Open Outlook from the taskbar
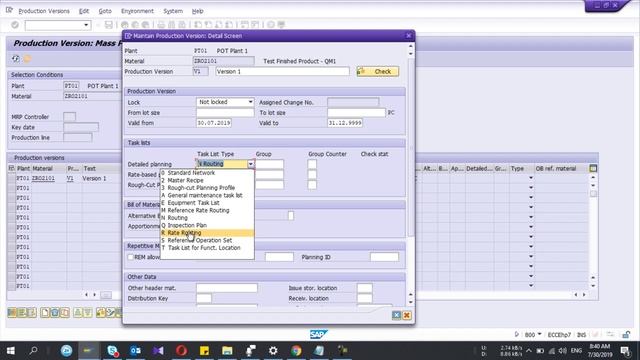 (135, 350)
